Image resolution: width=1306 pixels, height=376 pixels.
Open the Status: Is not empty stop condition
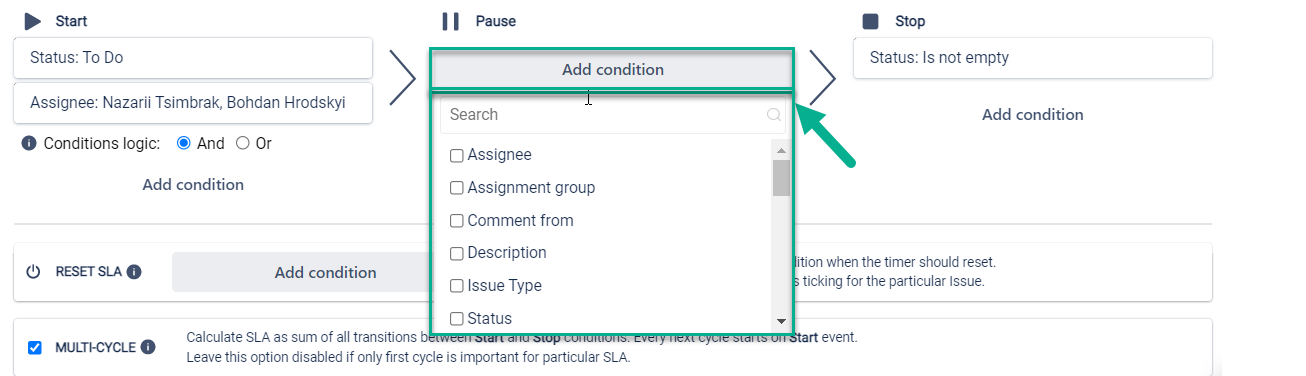click(x=1032, y=58)
